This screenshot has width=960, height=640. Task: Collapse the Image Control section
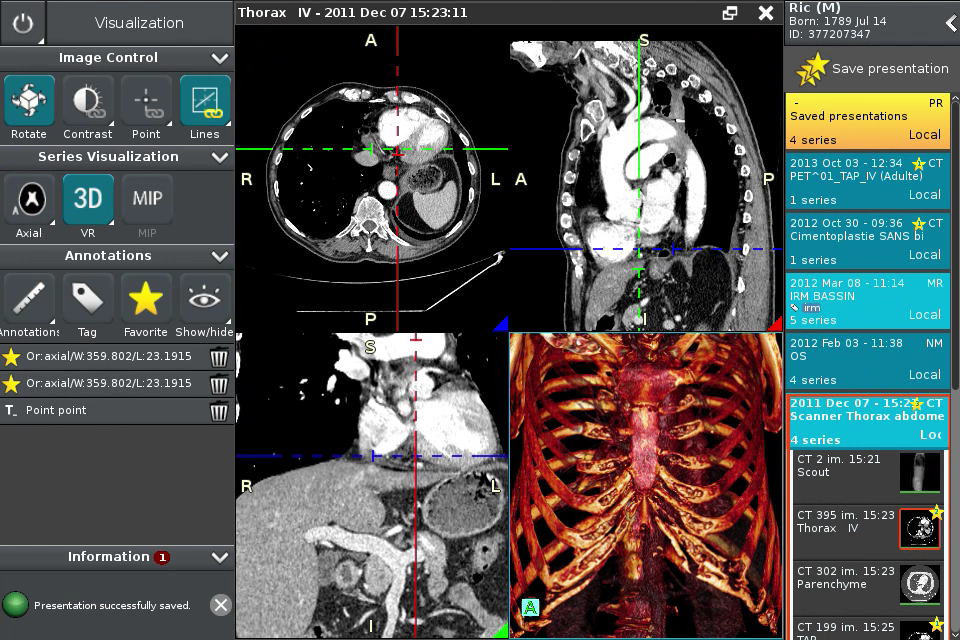click(219, 58)
